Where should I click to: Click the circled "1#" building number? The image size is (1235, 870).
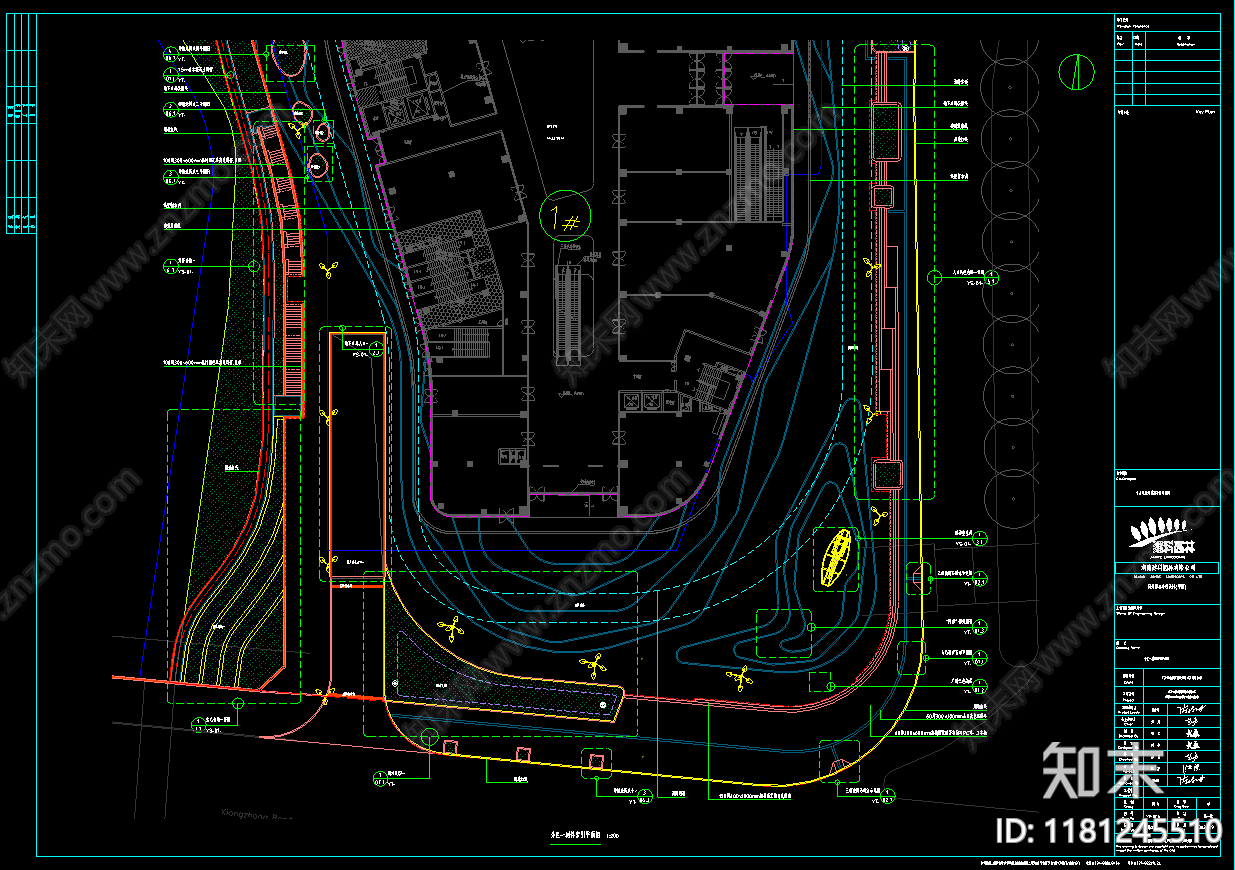click(565, 216)
